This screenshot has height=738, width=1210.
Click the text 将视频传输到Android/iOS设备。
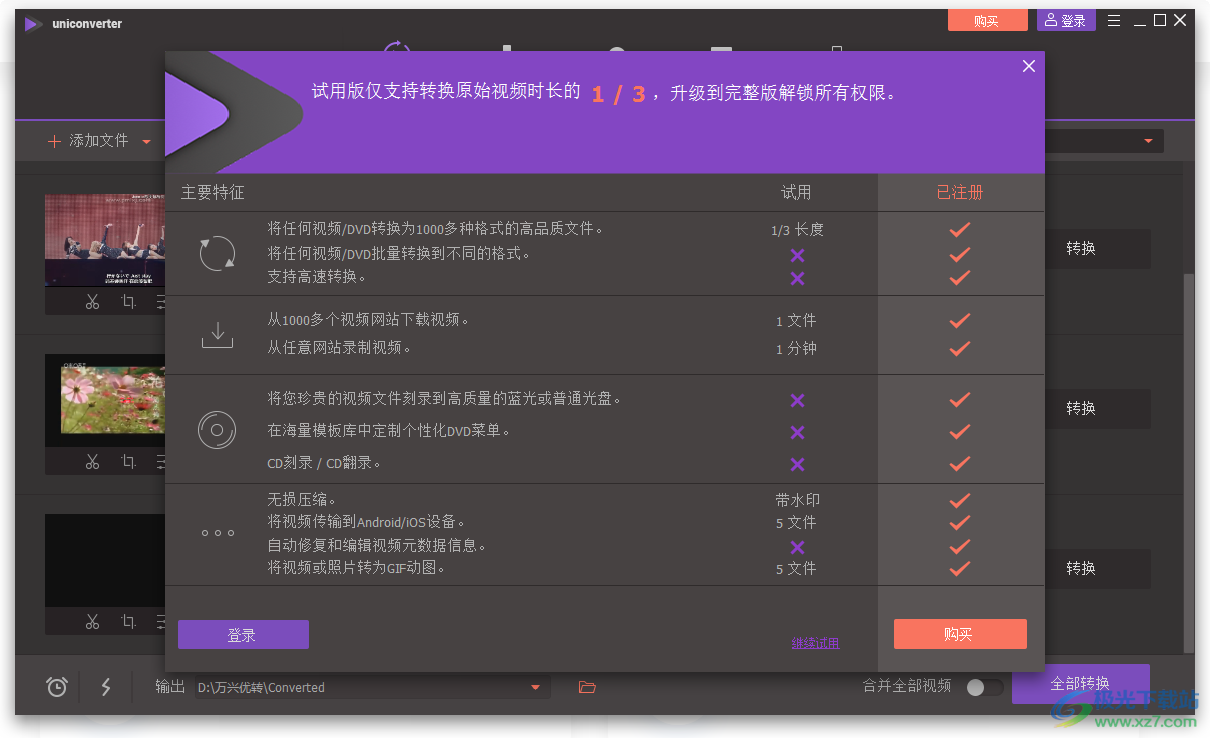[366, 522]
